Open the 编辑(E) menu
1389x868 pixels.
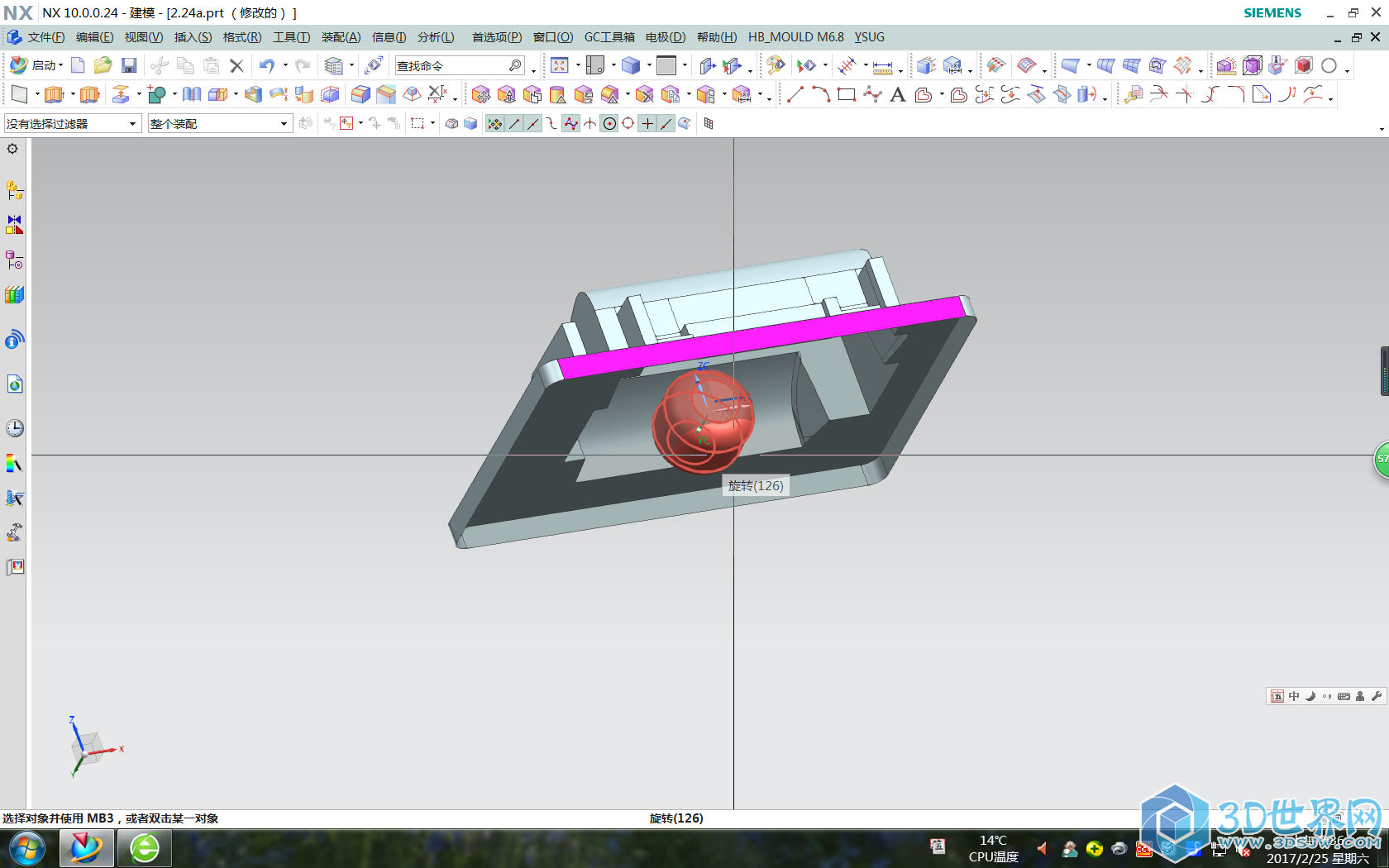94,37
